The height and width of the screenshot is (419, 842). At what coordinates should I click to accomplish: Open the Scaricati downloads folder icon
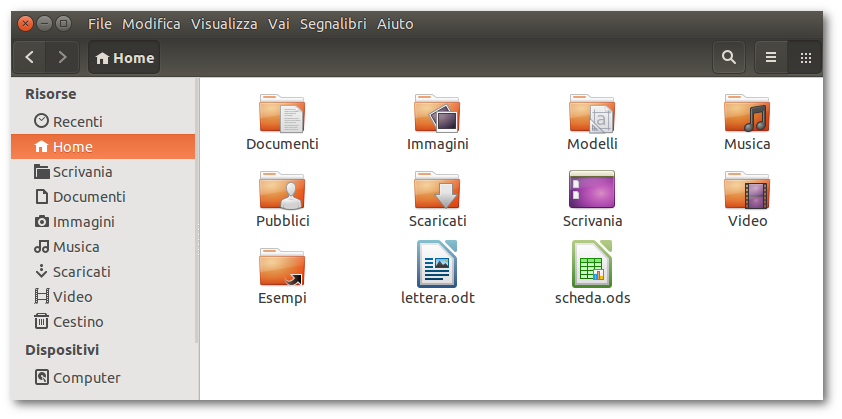[x=437, y=190]
